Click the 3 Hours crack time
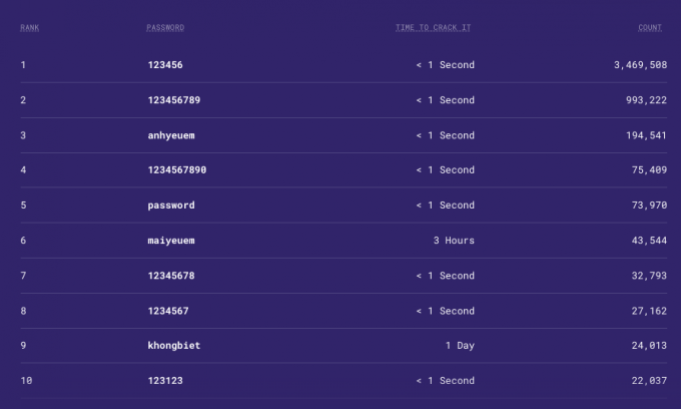Screen dimensions: 681x409 [x=454, y=241]
